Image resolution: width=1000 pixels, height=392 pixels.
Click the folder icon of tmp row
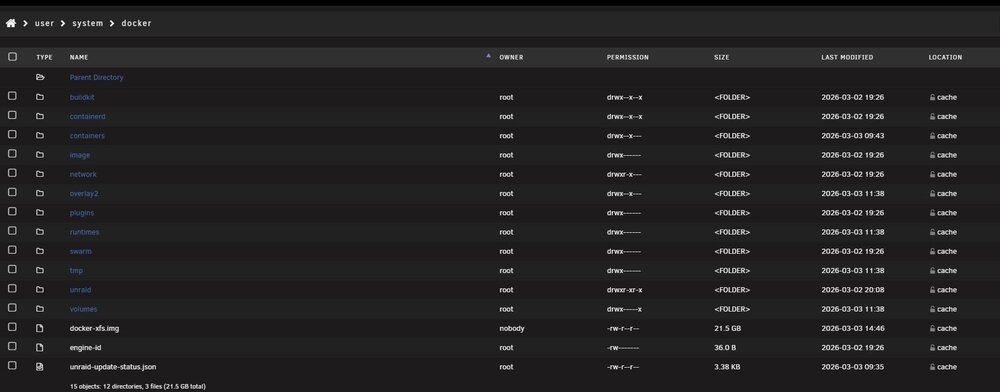tap(40, 270)
